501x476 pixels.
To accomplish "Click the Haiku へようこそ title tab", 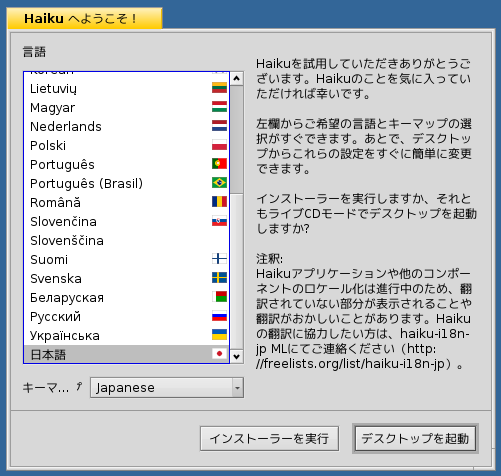I will pyautogui.click(x=84, y=18).
